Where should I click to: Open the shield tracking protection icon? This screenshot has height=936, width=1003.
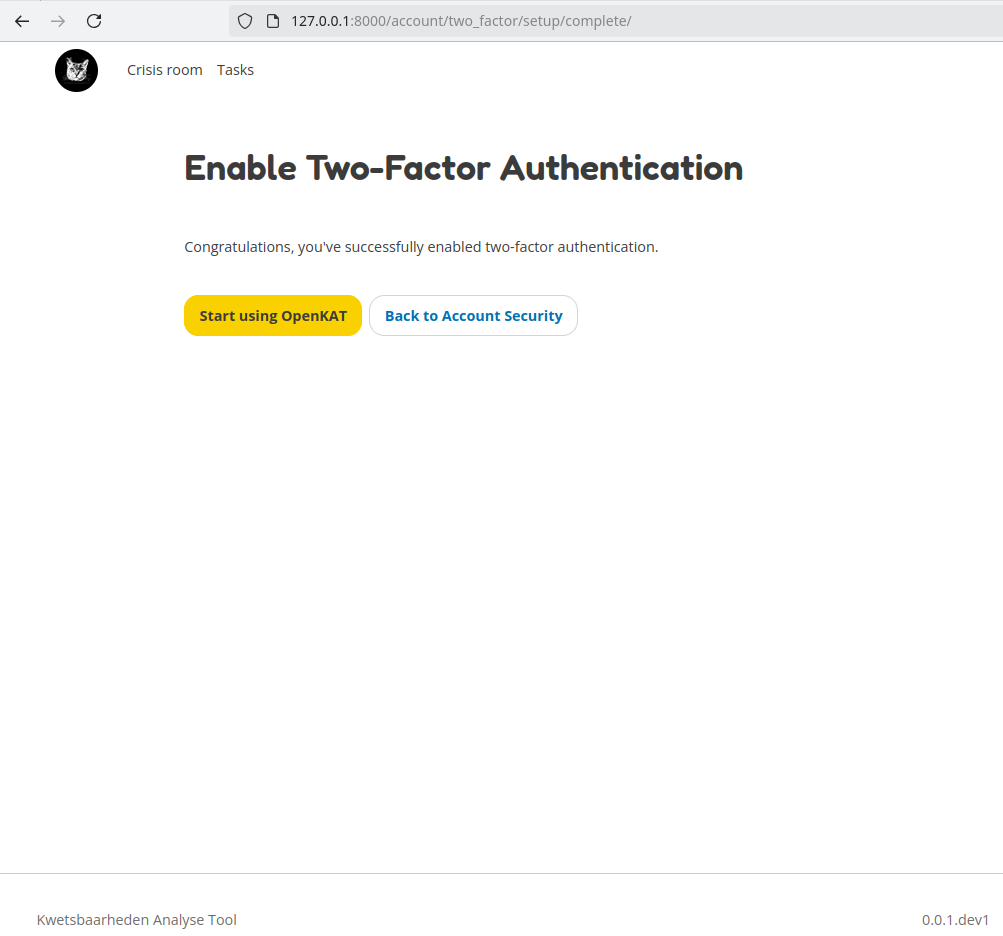click(245, 21)
